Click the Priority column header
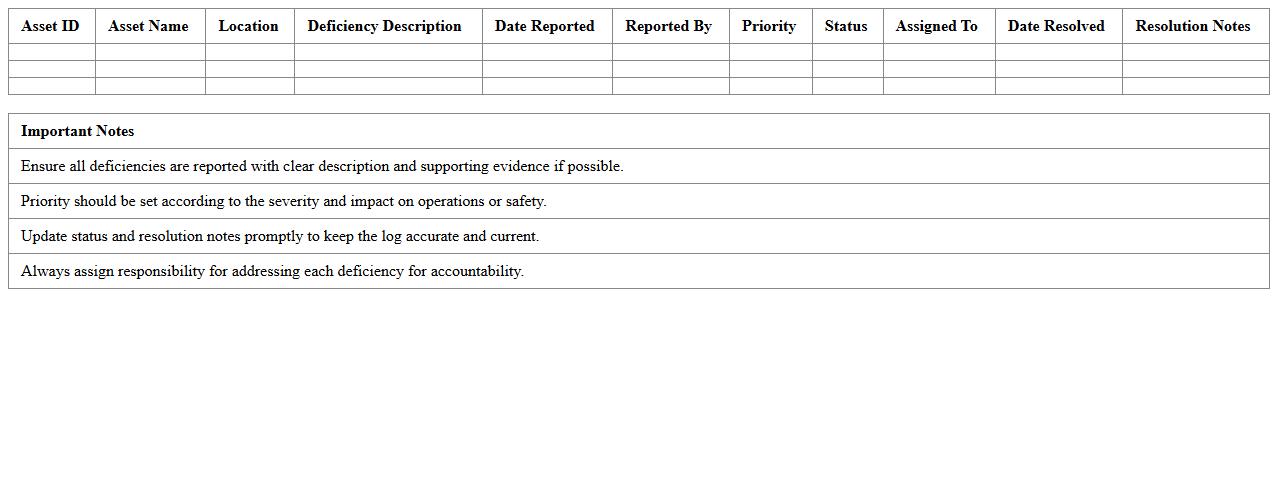Screen dimensions: 1278x501 [768, 26]
